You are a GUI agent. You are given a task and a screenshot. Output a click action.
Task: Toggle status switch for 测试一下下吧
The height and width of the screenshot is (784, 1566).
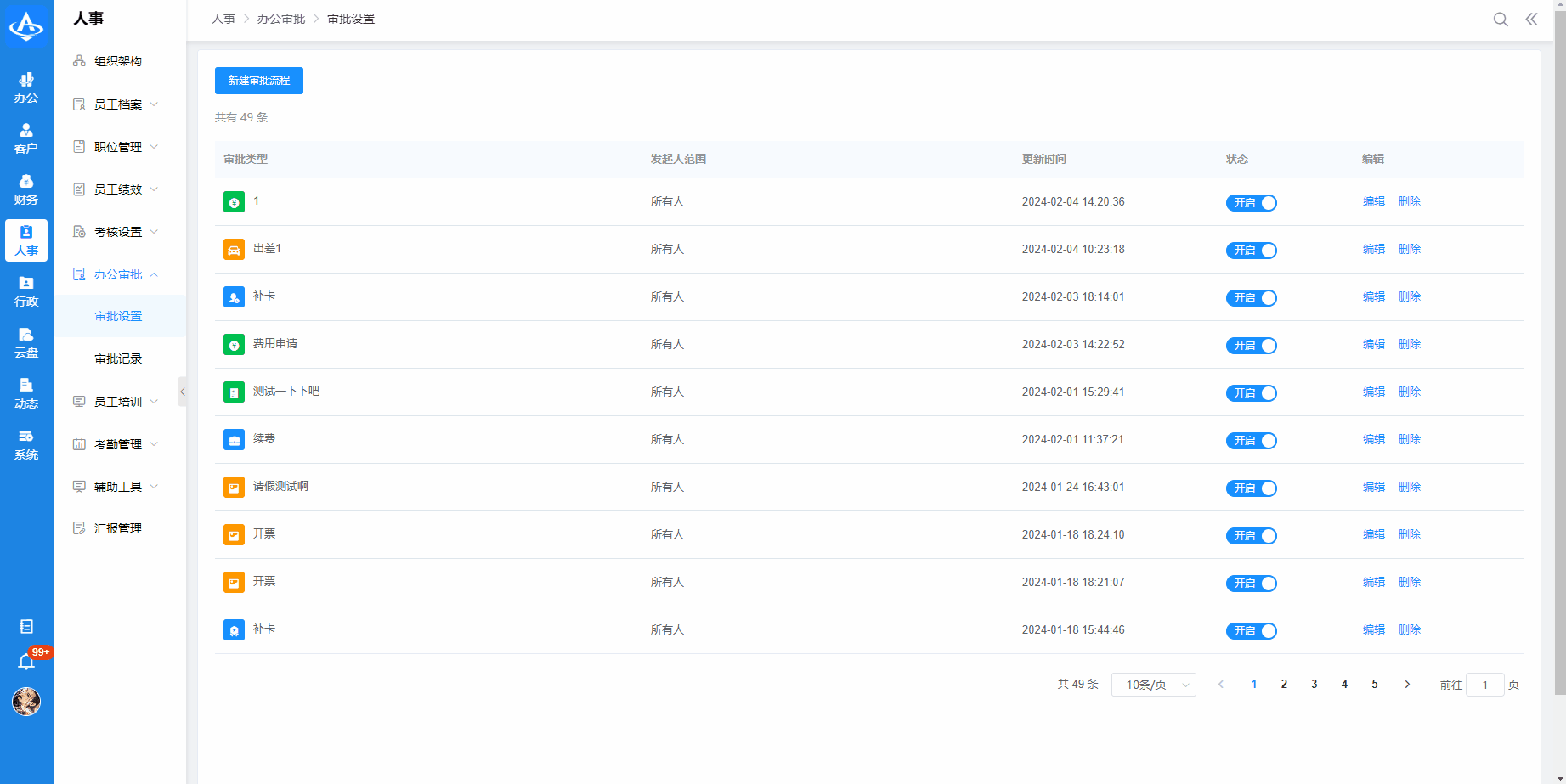(x=1251, y=393)
